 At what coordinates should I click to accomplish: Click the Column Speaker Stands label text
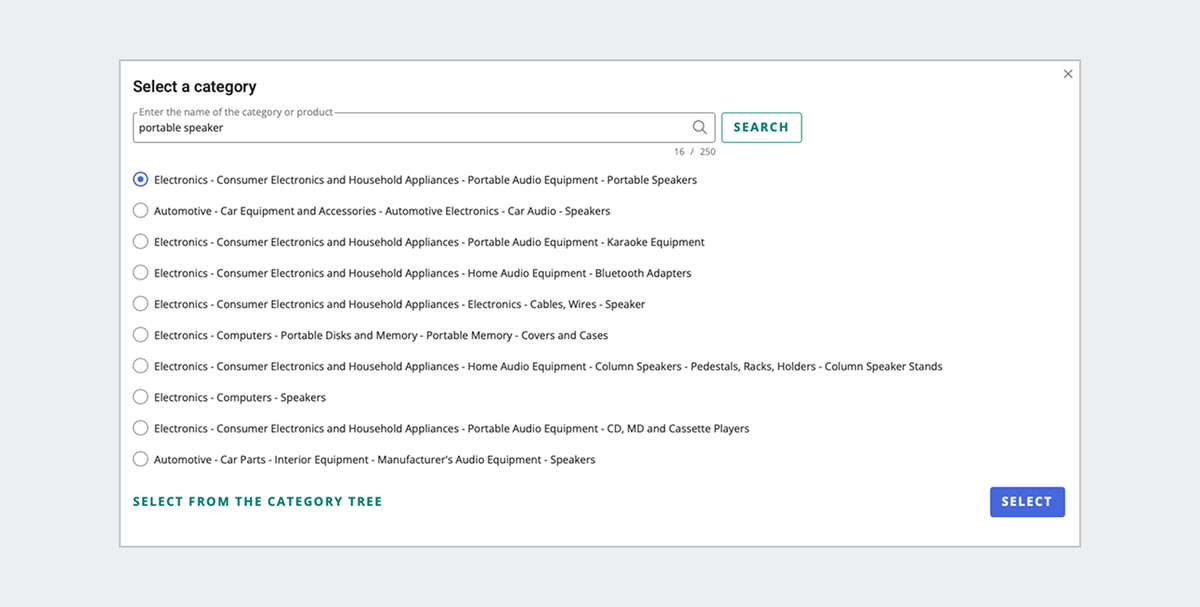point(548,366)
